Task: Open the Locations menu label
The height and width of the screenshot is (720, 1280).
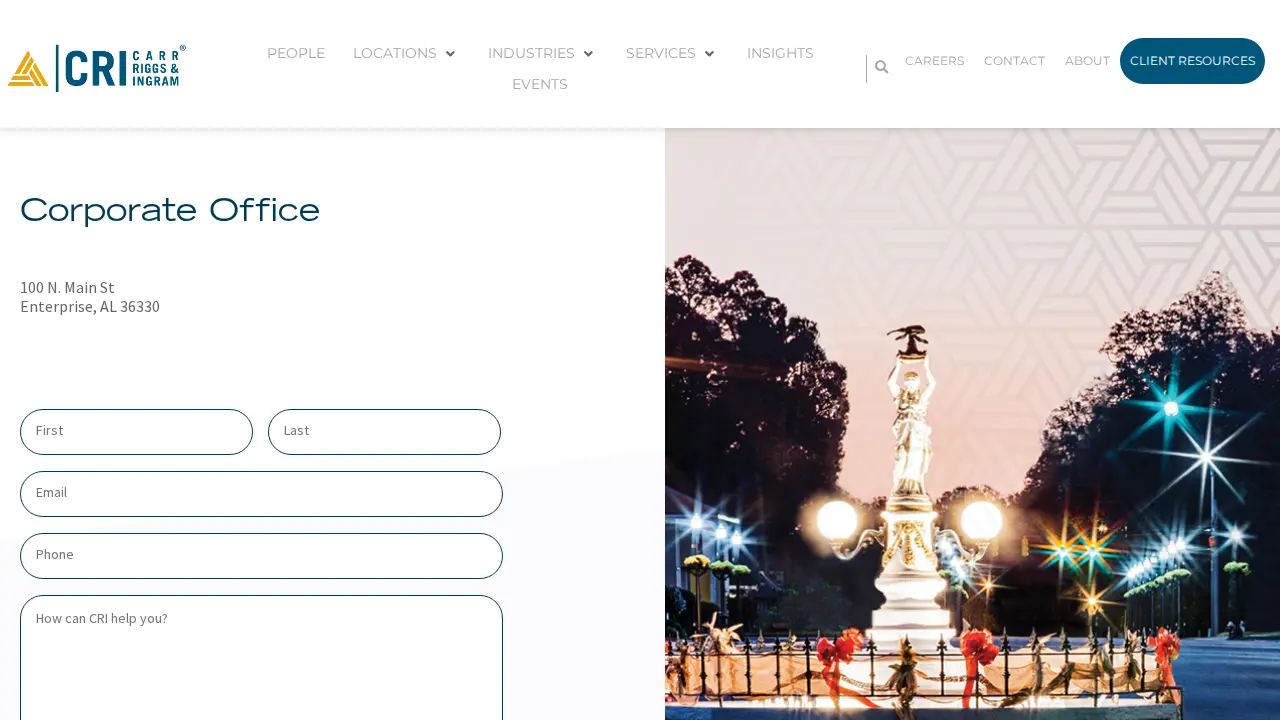Action: [x=395, y=53]
